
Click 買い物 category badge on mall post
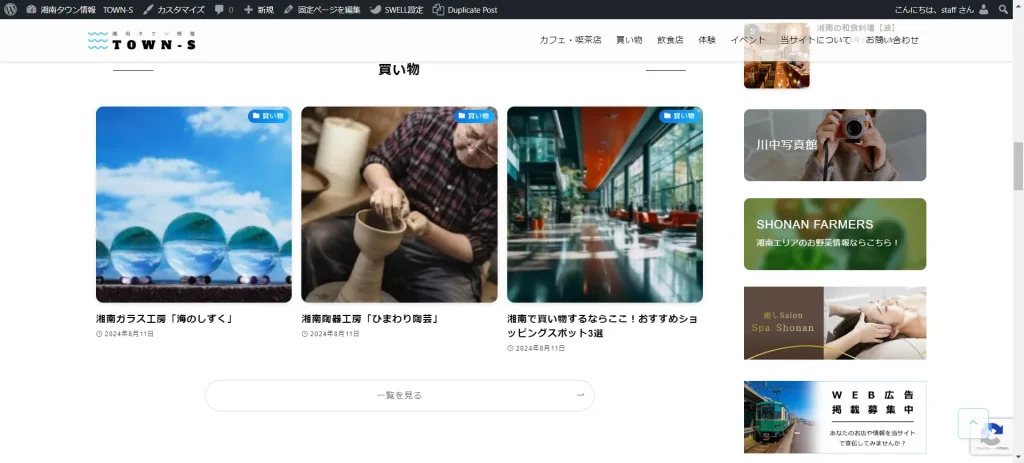coord(679,116)
